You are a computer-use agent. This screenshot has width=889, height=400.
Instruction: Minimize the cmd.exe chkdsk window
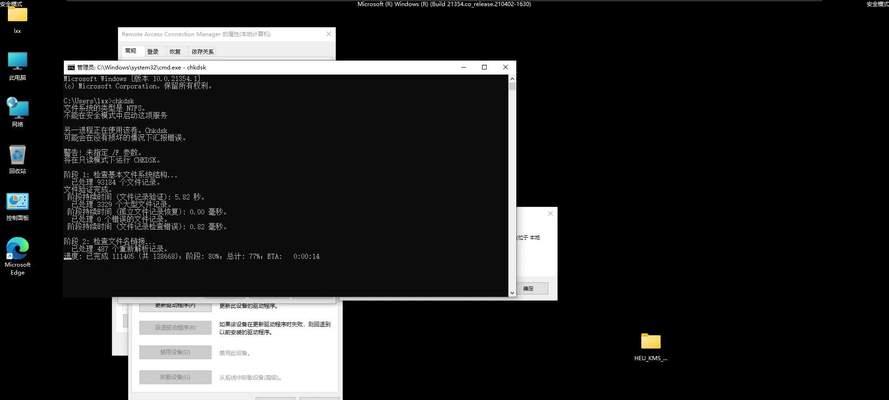point(463,67)
